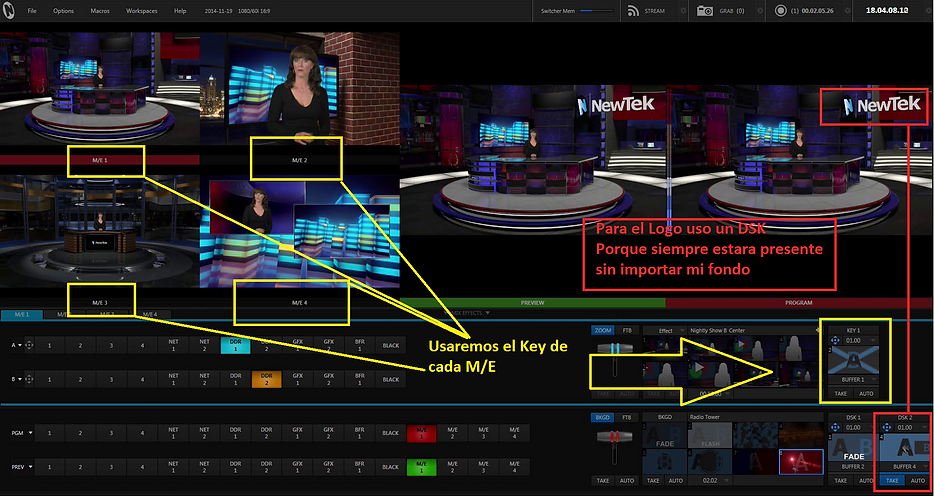Select BLACK on the PGM row

390,433
